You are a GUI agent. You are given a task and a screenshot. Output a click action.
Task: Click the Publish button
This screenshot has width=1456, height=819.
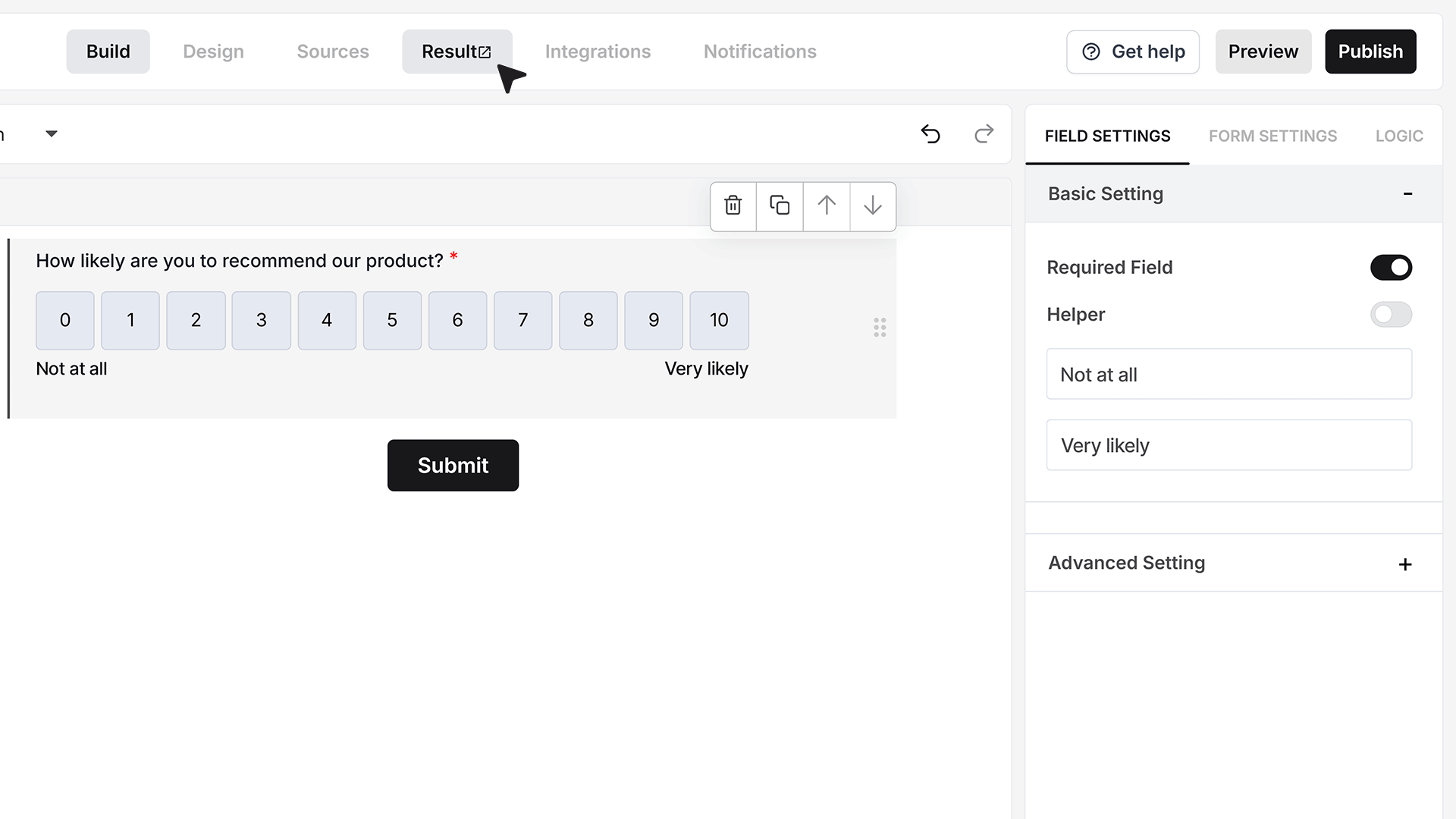1370,52
